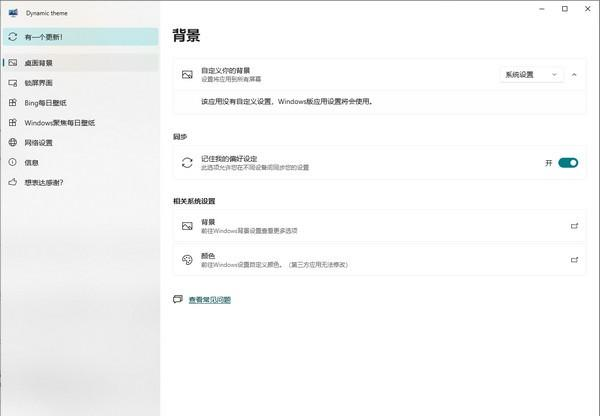Image resolution: width=600 pixels, height=416 pixels.
Task: Collapse the 自定义你的背景 card chevron
Action: [x=574, y=75]
